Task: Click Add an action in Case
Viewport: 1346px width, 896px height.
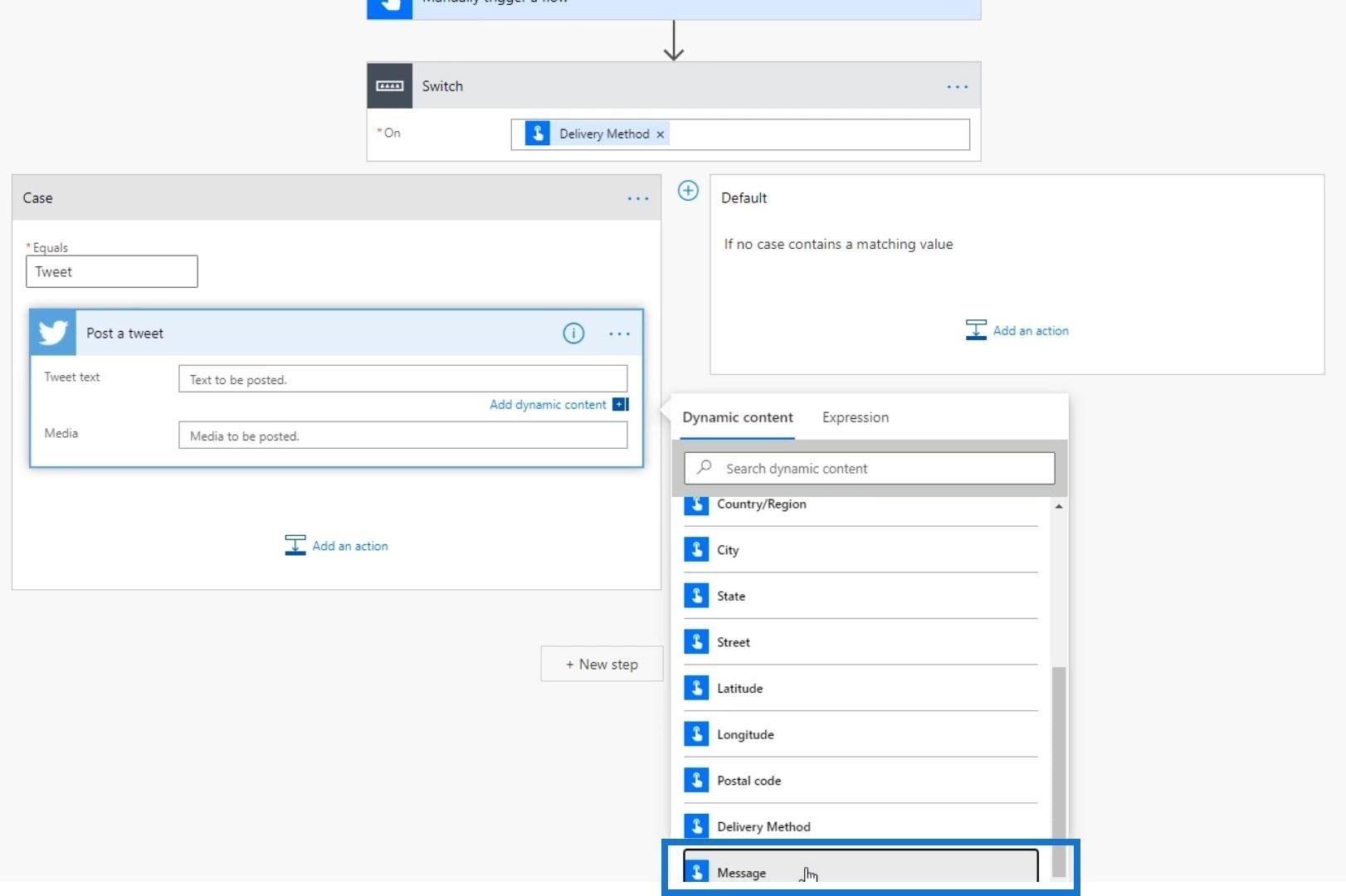Action: (x=336, y=546)
